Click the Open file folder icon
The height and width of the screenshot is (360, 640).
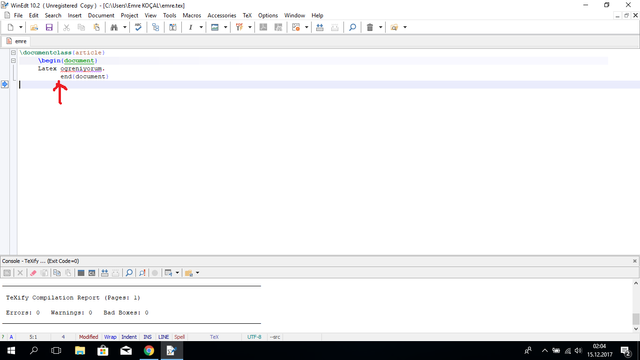coord(34,27)
